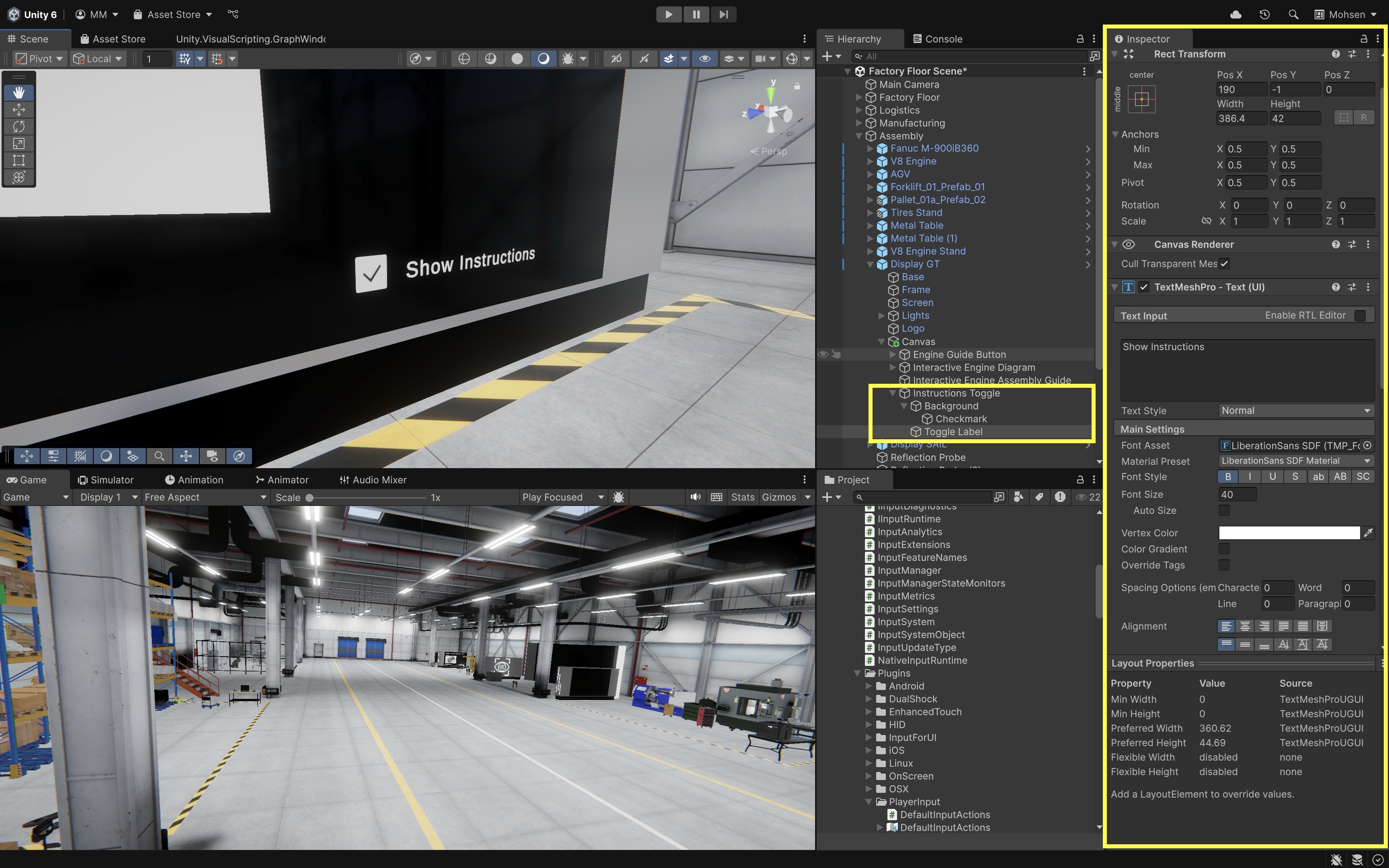1389x868 pixels.
Task: Select the Rect tool in Scene toolbar
Action: 19,160
